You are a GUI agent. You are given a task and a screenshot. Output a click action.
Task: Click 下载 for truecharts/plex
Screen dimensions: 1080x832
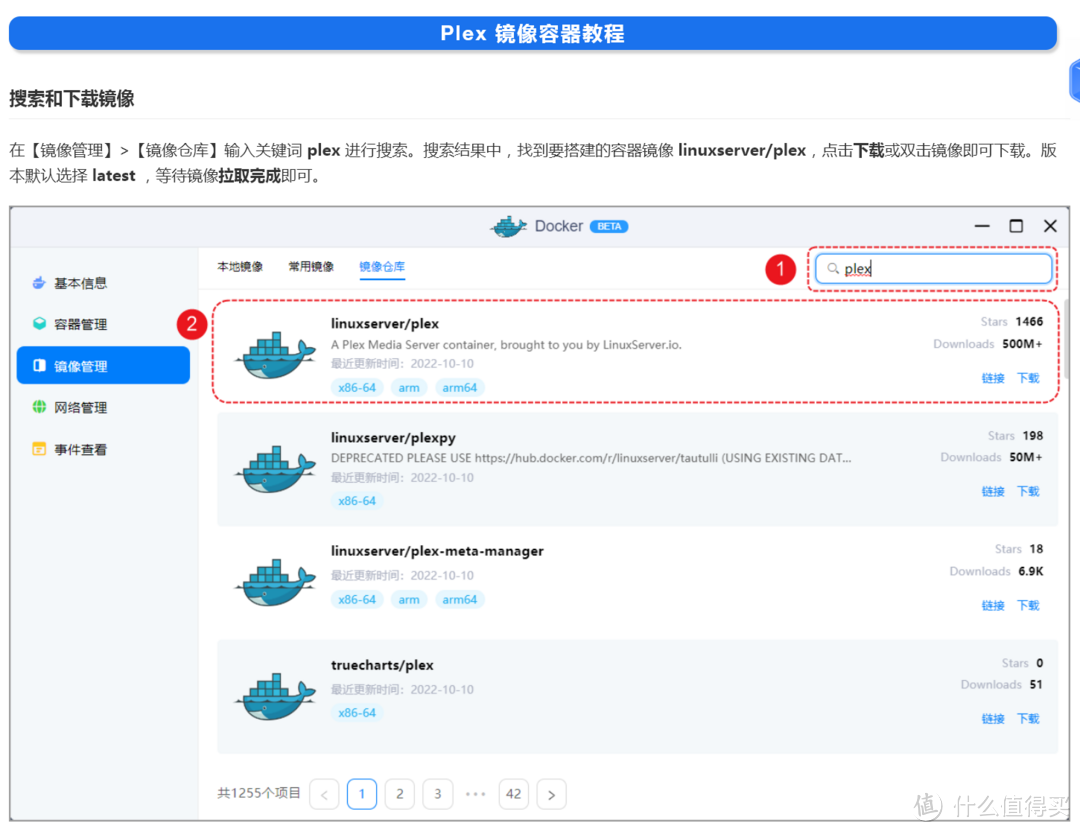point(1028,719)
